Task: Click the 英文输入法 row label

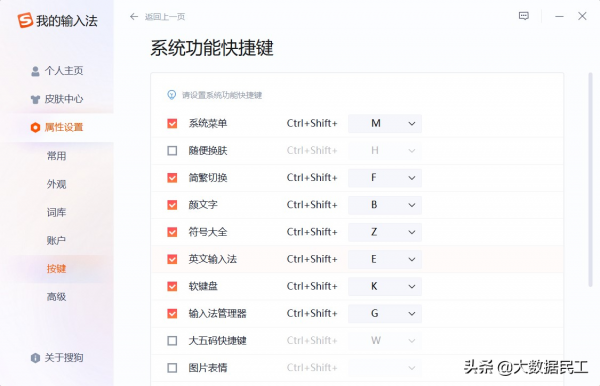Action: pos(213,259)
